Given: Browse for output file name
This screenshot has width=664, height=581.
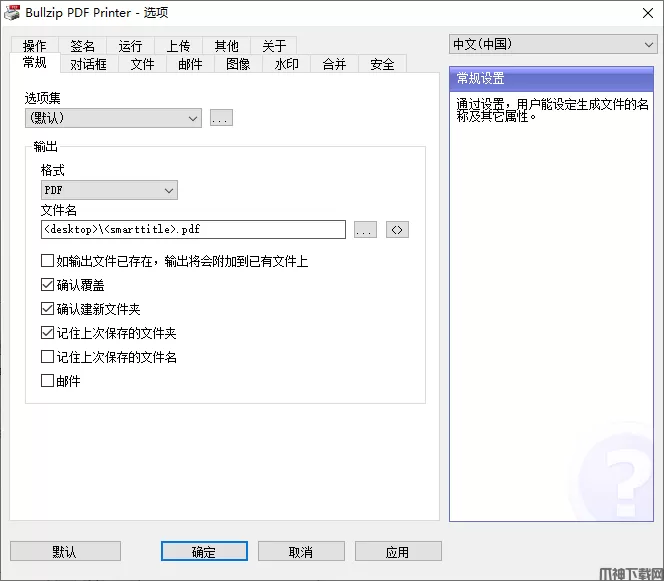Looking at the screenshot, I should click(x=365, y=230).
